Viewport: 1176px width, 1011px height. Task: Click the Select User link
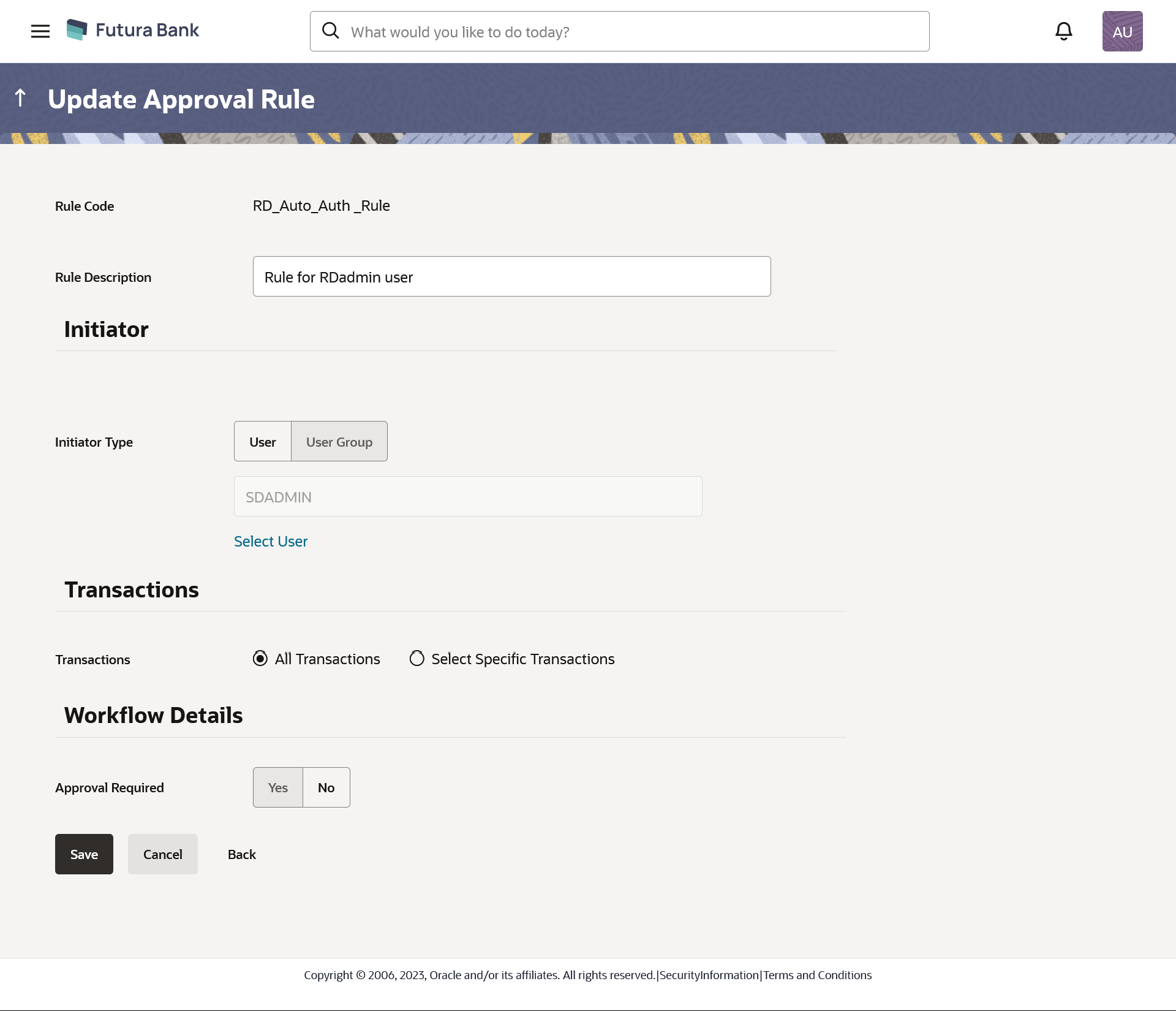(271, 542)
